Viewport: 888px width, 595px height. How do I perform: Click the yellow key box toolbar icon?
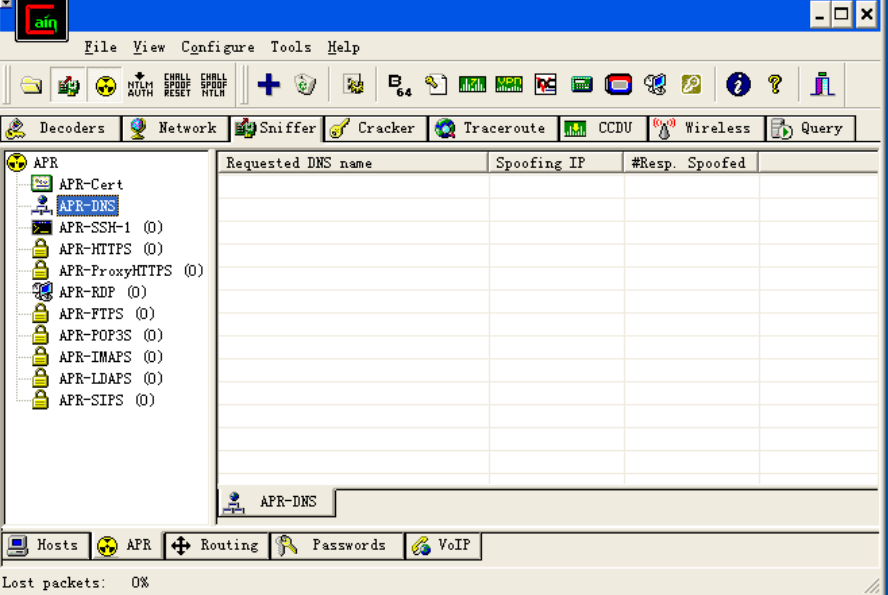[x=691, y=85]
